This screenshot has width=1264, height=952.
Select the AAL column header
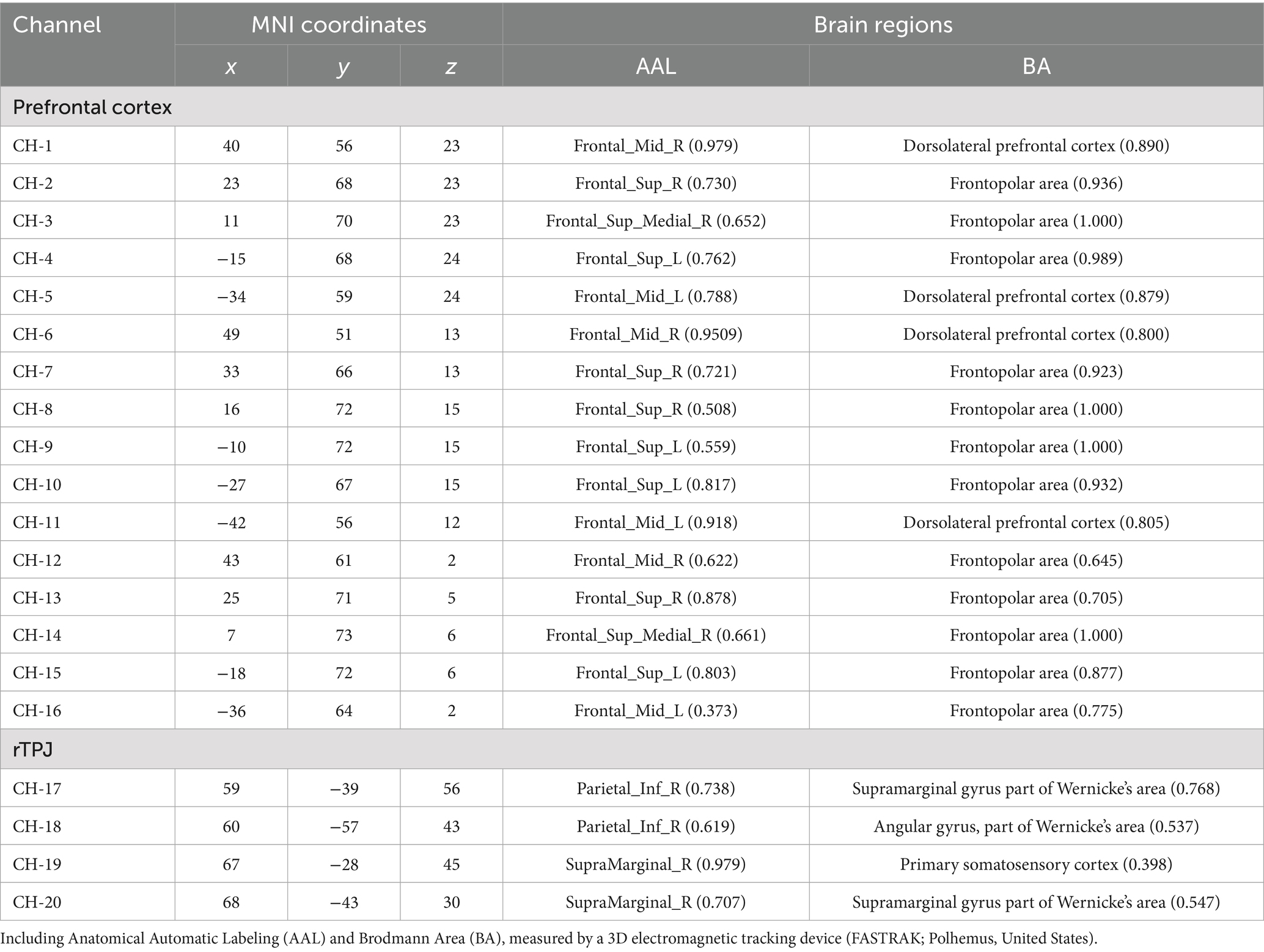pyautogui.click(x=656, y=66)
